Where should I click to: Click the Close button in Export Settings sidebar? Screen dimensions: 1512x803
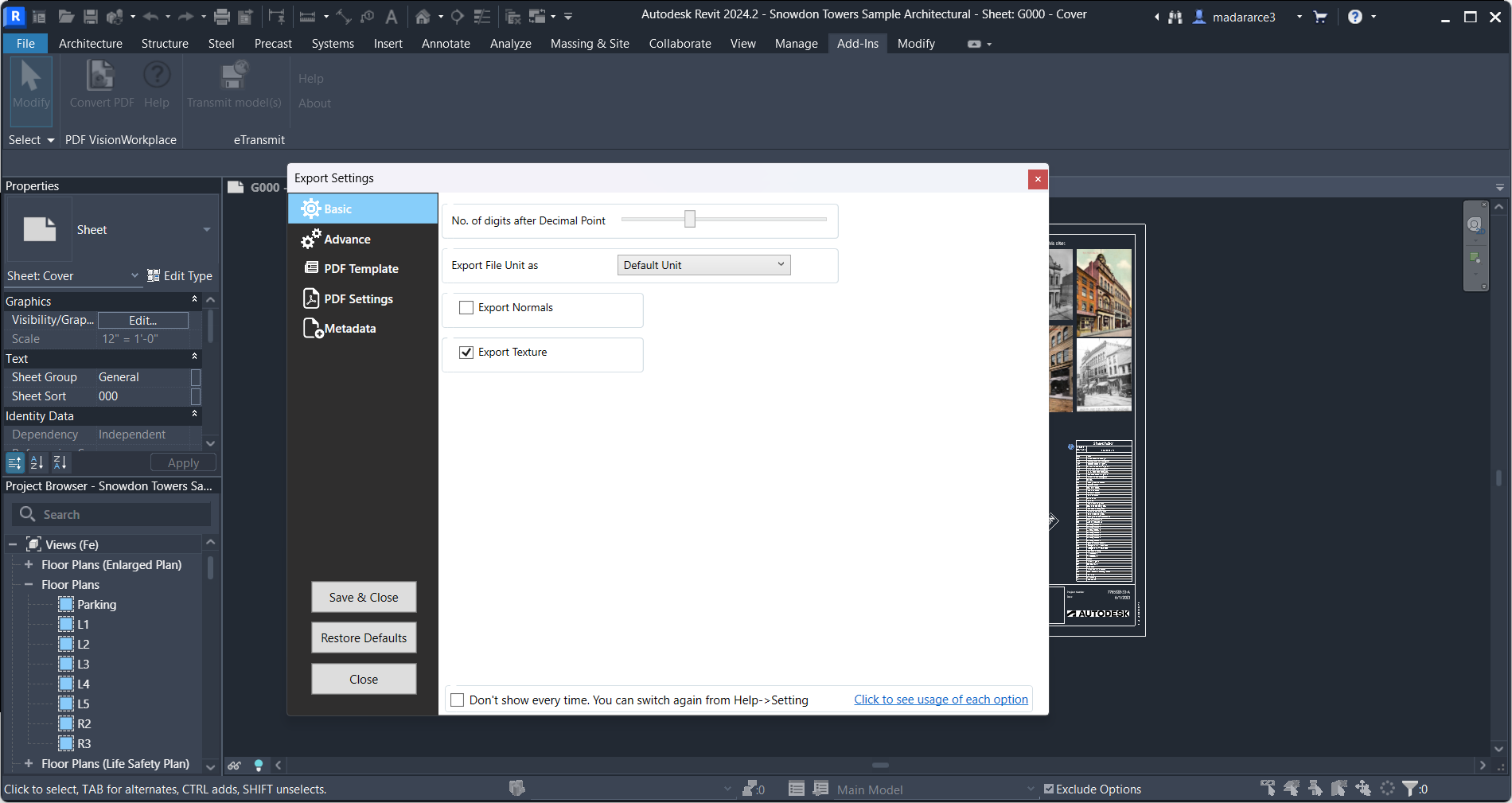point(364,680)
